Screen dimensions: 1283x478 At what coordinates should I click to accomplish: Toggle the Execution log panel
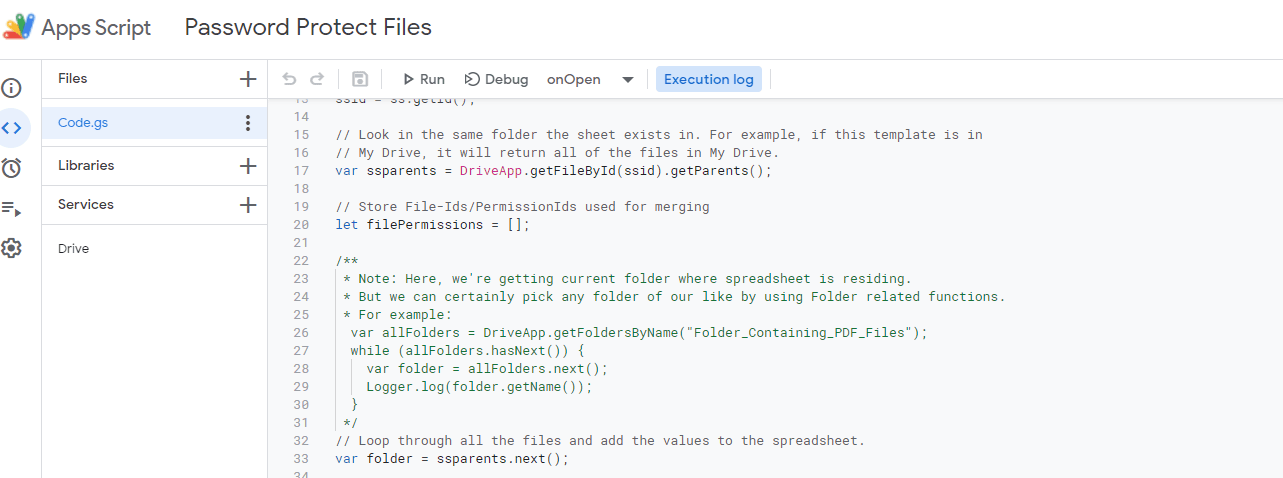tap(708, 79)
